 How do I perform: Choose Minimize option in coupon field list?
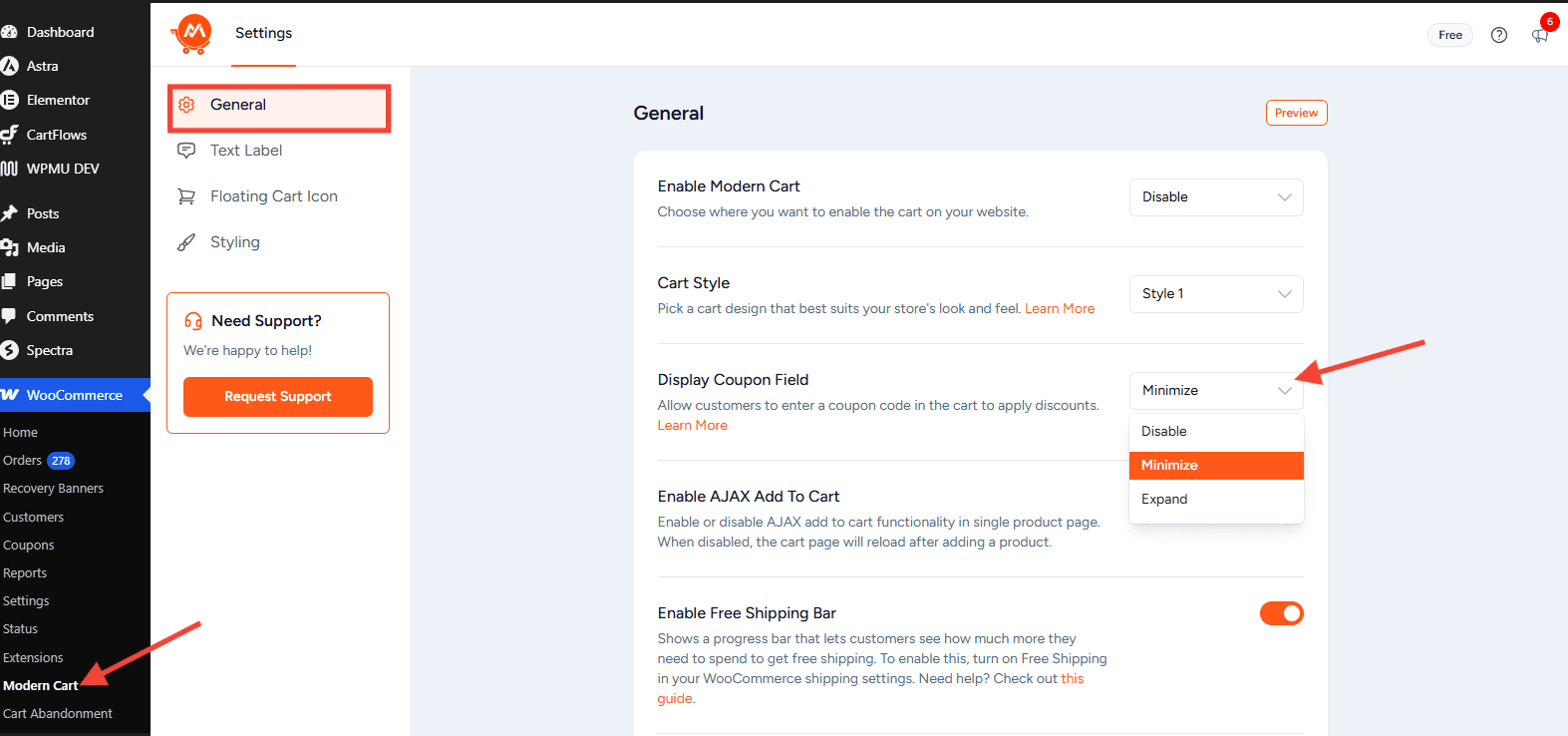click(1216, 466)
